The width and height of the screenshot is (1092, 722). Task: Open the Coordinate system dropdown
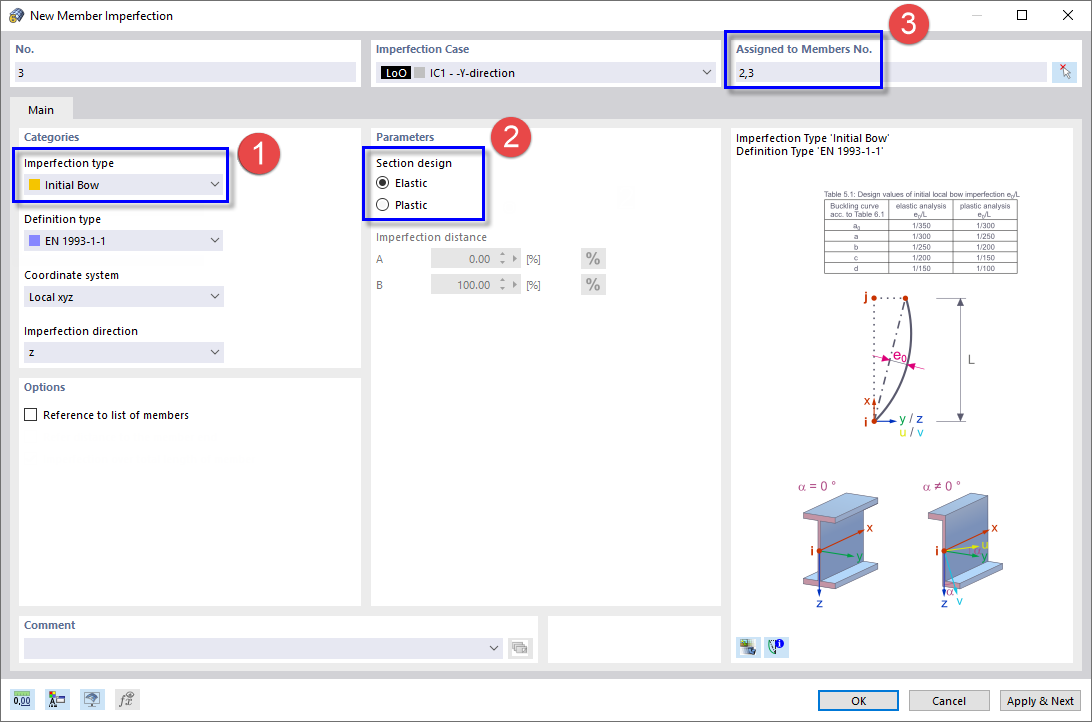coord(214,296)
